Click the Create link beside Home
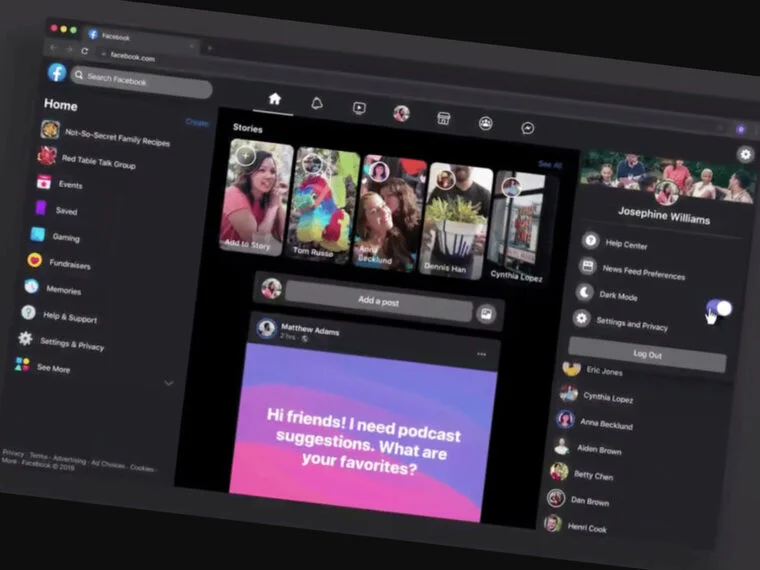This screenshot has width=760, height=570. [x=197, y=122]
